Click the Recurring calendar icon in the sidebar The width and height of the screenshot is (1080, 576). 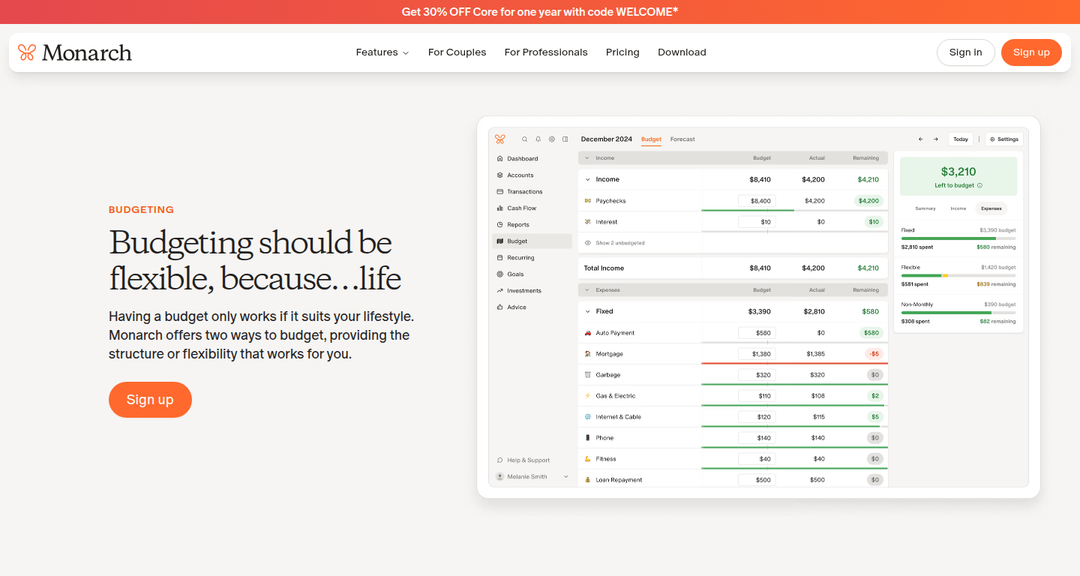coord(500,258)
